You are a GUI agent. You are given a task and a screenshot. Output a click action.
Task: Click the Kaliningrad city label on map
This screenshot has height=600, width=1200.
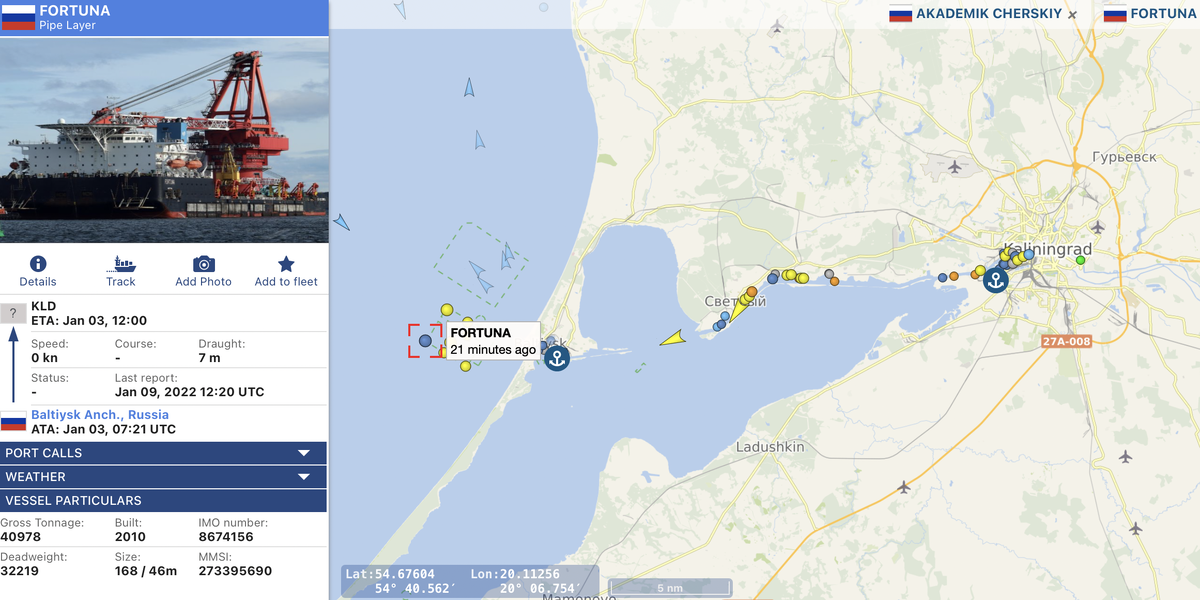(1049, 249)
